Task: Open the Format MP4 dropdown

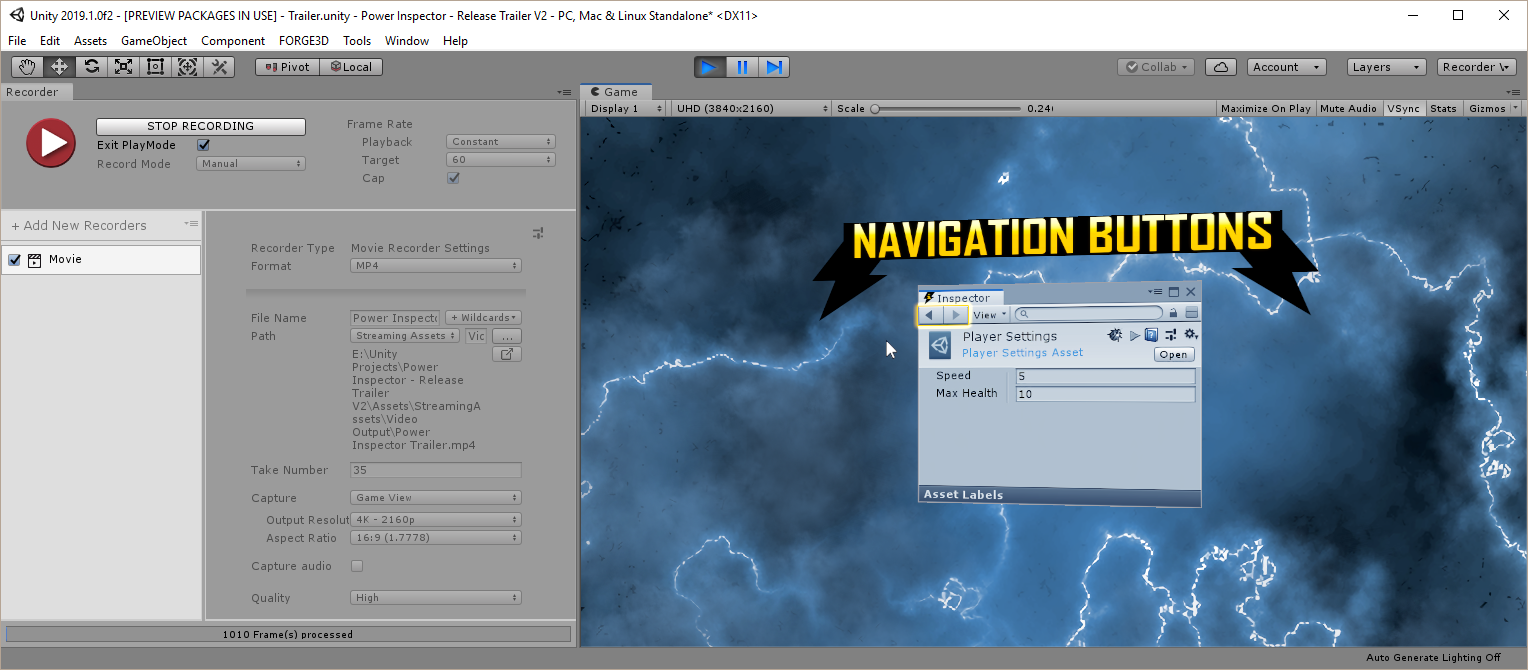Action: [436, 266]
